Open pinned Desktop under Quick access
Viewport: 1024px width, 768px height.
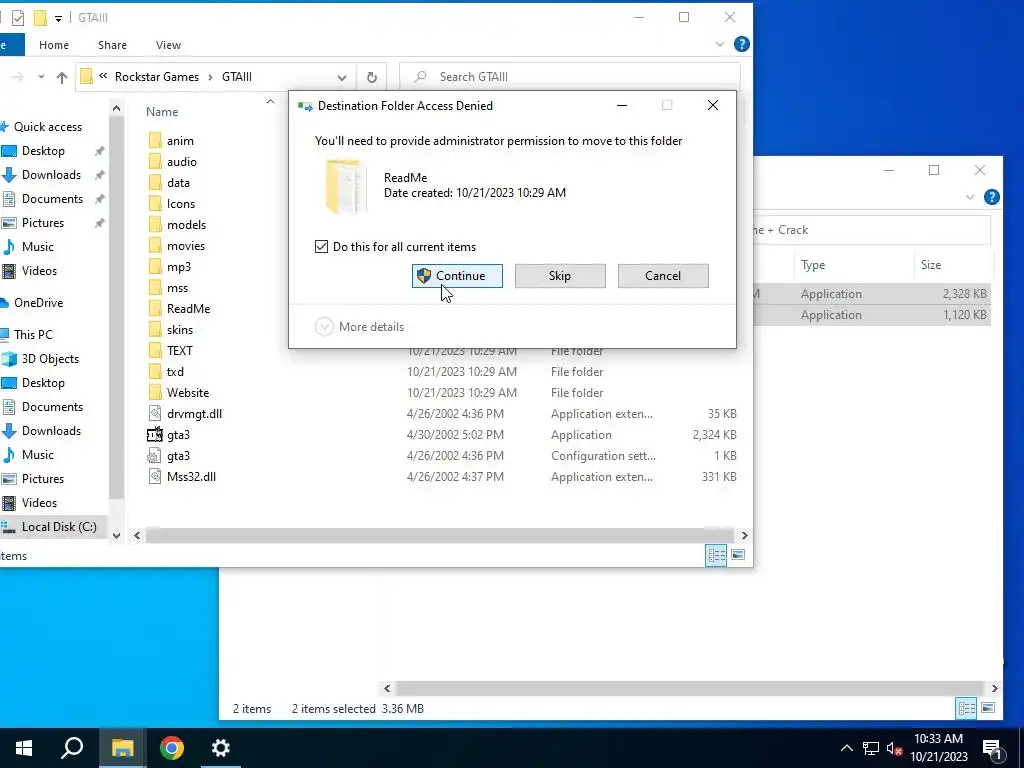[x=43, y=151]
